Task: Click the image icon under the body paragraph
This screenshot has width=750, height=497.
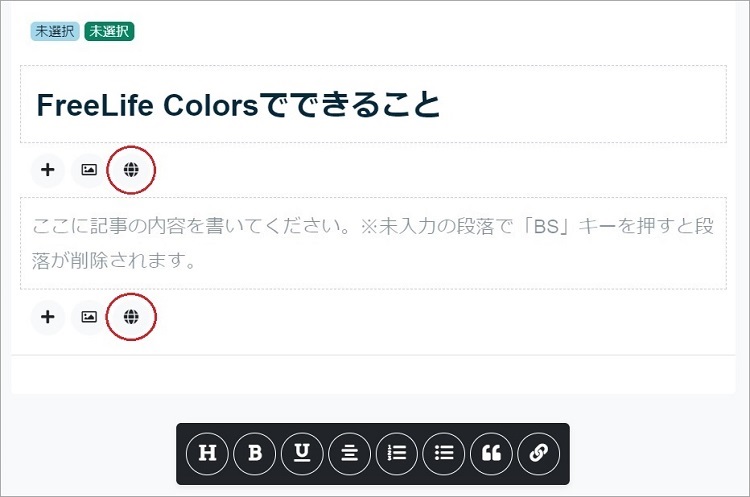Action: coord(89,317)
